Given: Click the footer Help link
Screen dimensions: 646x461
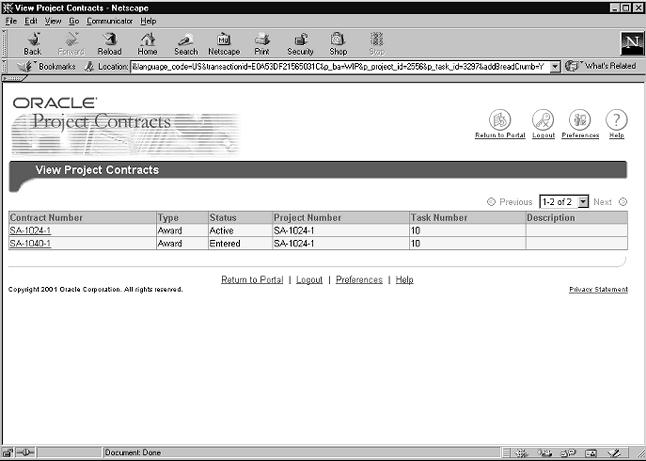Looking at the screenshot, I should [x=404, y=280].
